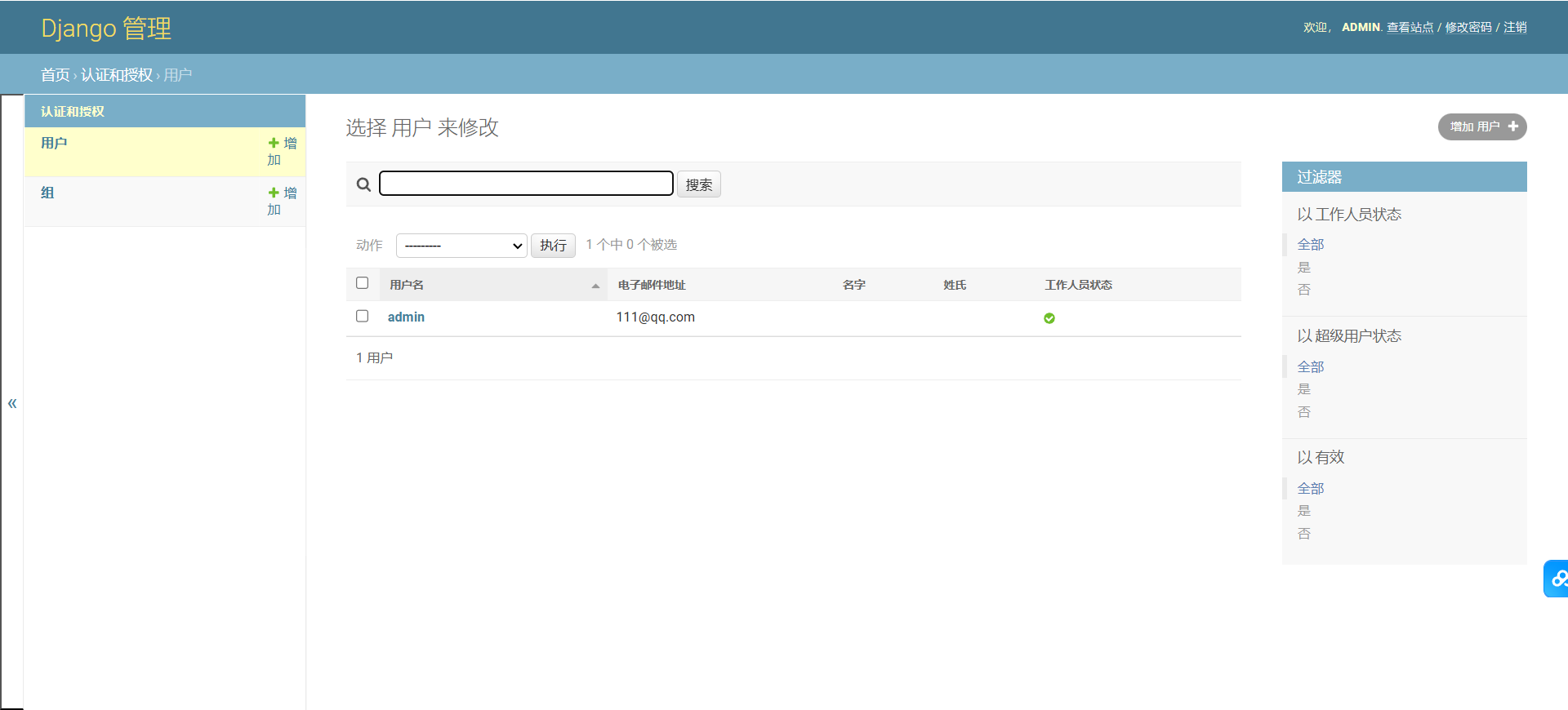Viewport: 1568px width, 710px height.
Task: Filter 以有效 active by 是
Action: click(1304, 511)
